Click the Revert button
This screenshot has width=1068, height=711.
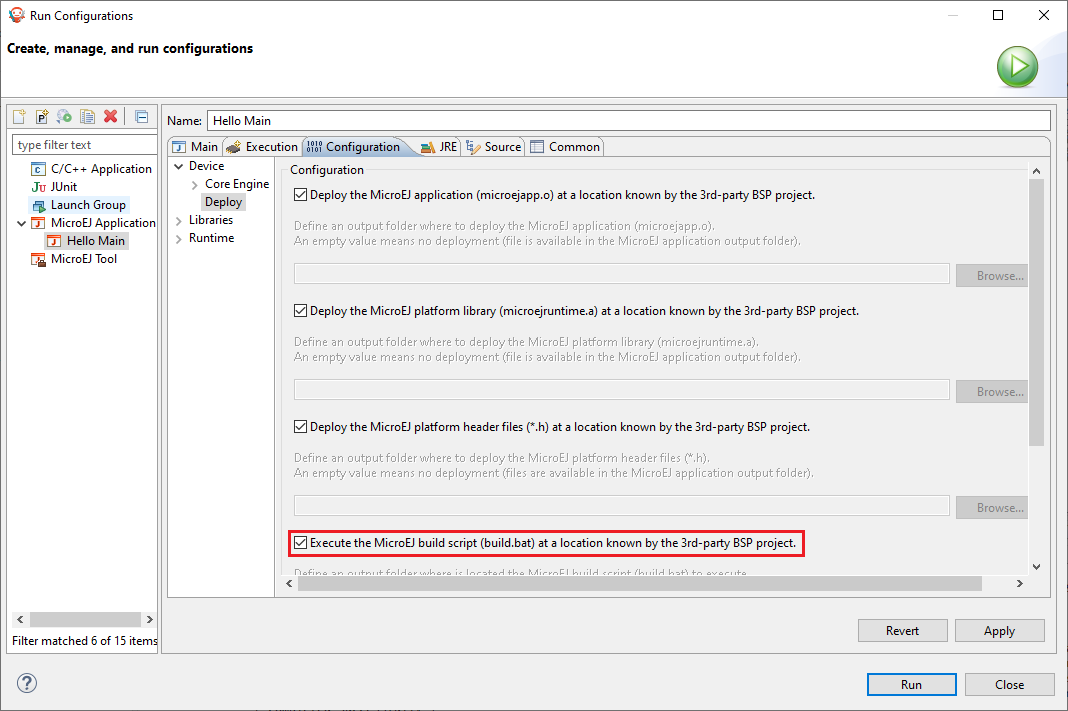[902, 631]
